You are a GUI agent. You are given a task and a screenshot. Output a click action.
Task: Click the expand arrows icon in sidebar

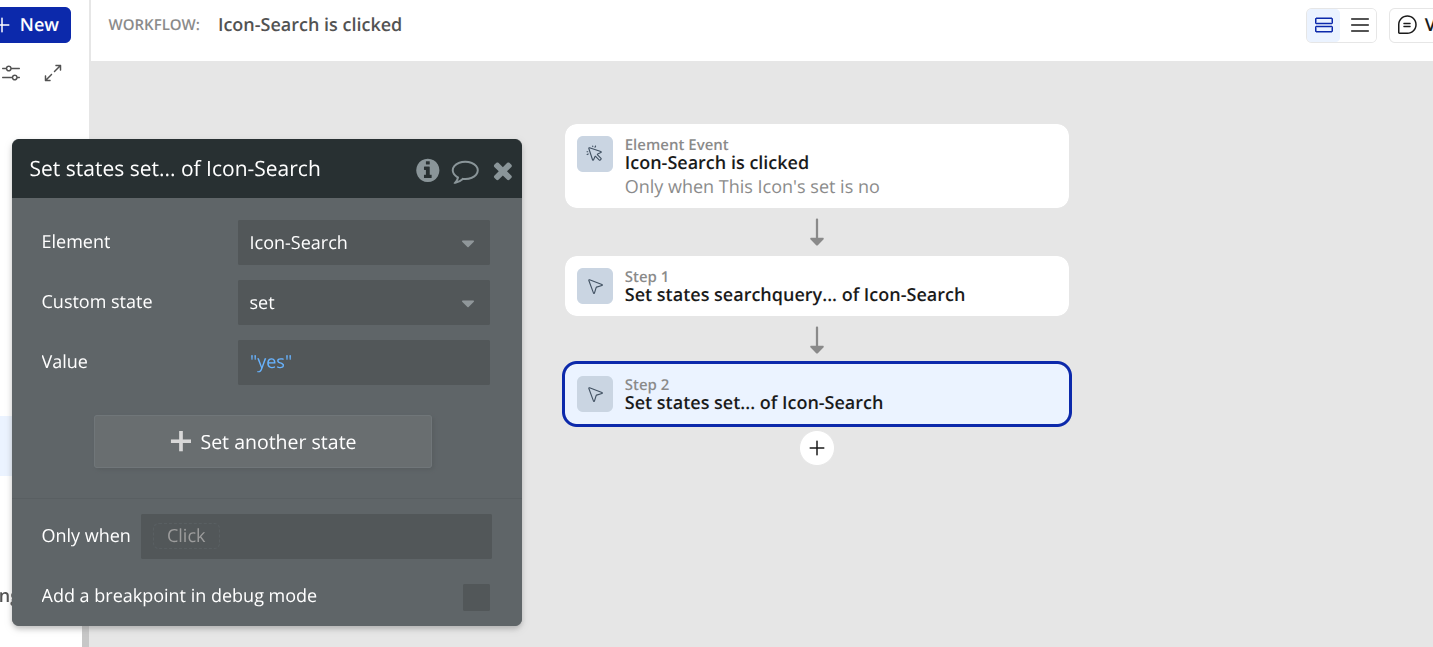point(53,73)
